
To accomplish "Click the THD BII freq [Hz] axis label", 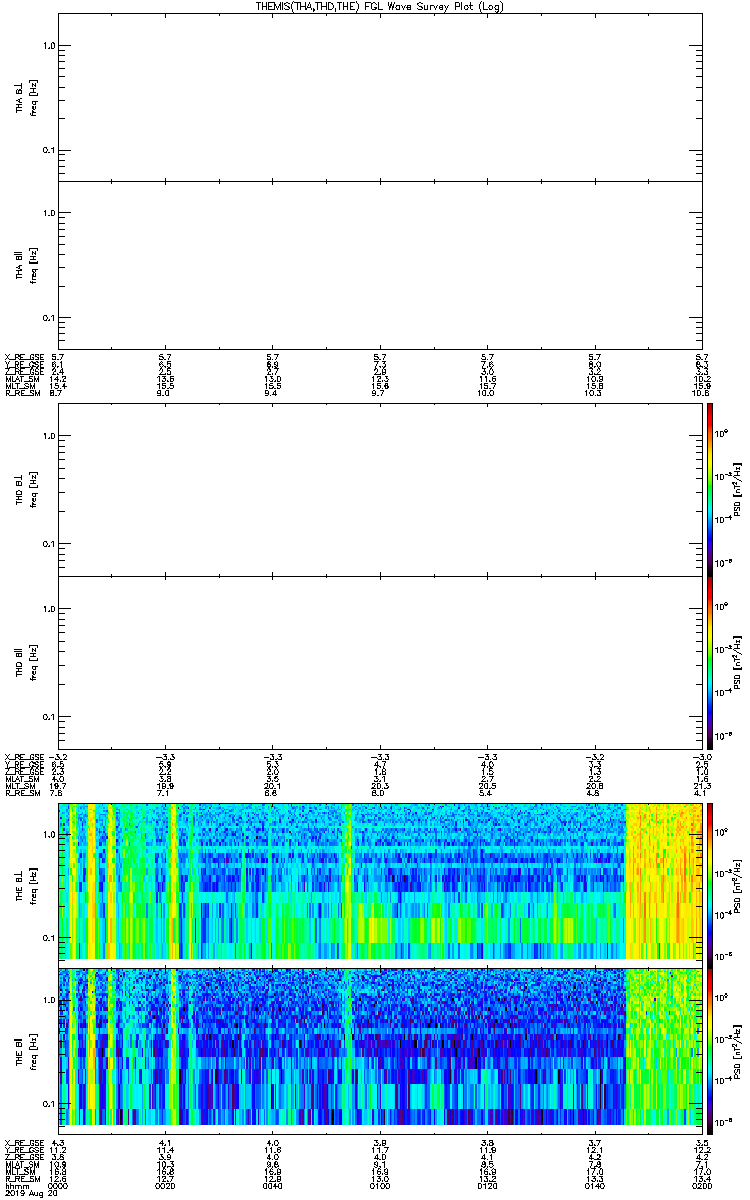I will coord(34,662).
